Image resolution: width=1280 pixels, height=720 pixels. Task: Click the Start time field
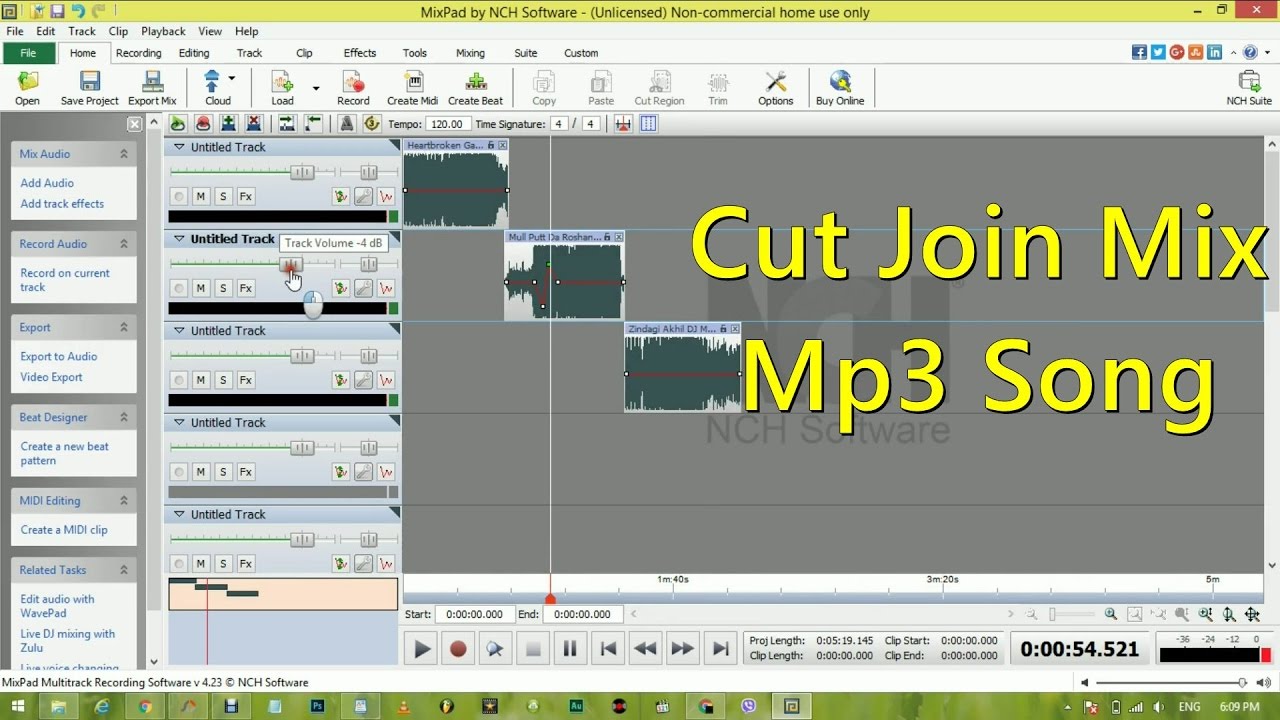[x=474, y=615]
